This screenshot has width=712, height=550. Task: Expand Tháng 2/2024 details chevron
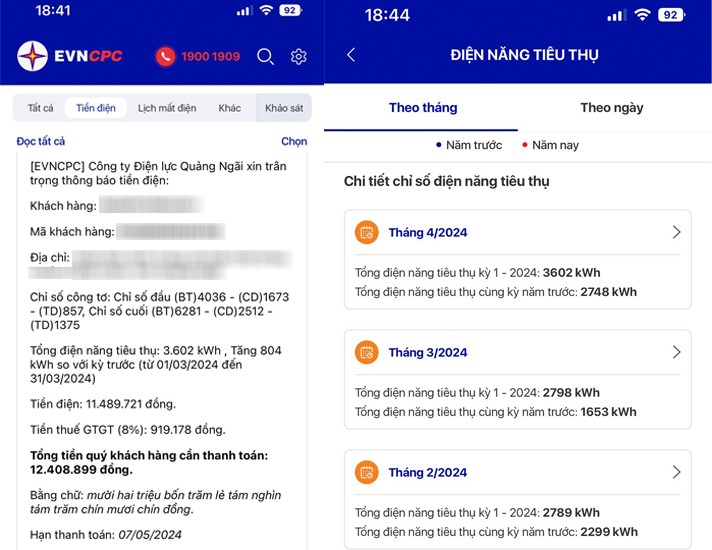pyautogui.click(x=676, y=472)
